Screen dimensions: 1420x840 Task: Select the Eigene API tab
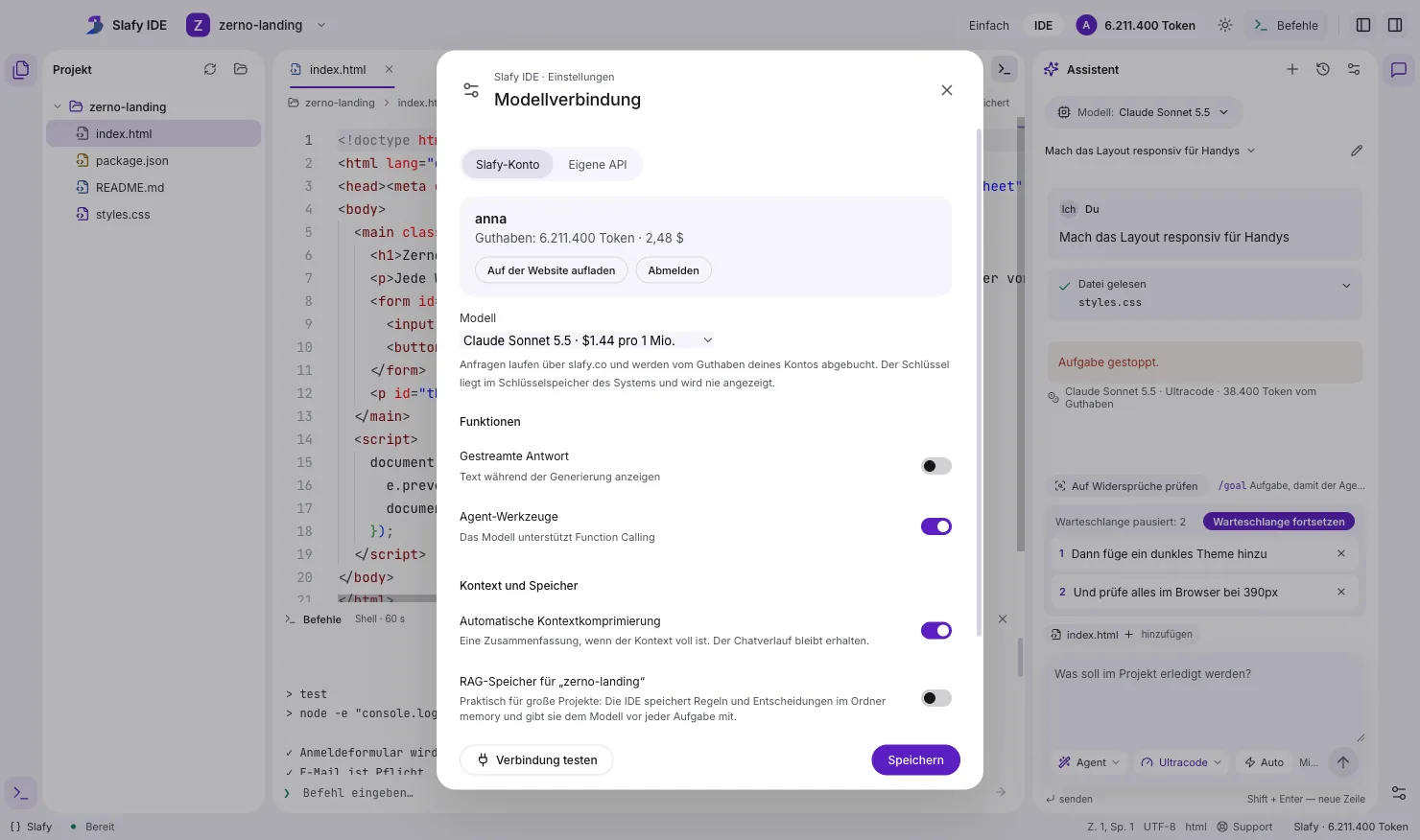pos(598,165)
